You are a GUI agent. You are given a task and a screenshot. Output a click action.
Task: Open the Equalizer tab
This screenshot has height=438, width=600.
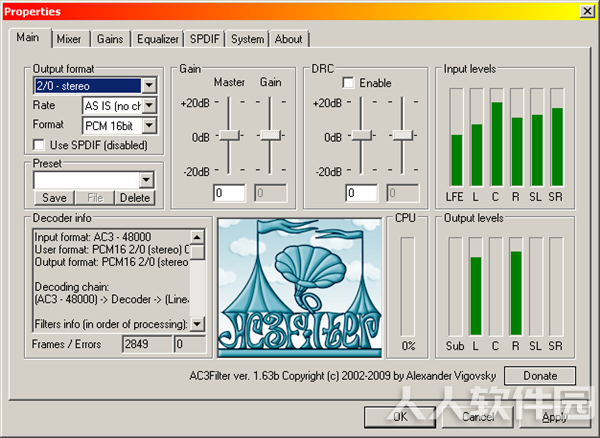pos(158,39)
